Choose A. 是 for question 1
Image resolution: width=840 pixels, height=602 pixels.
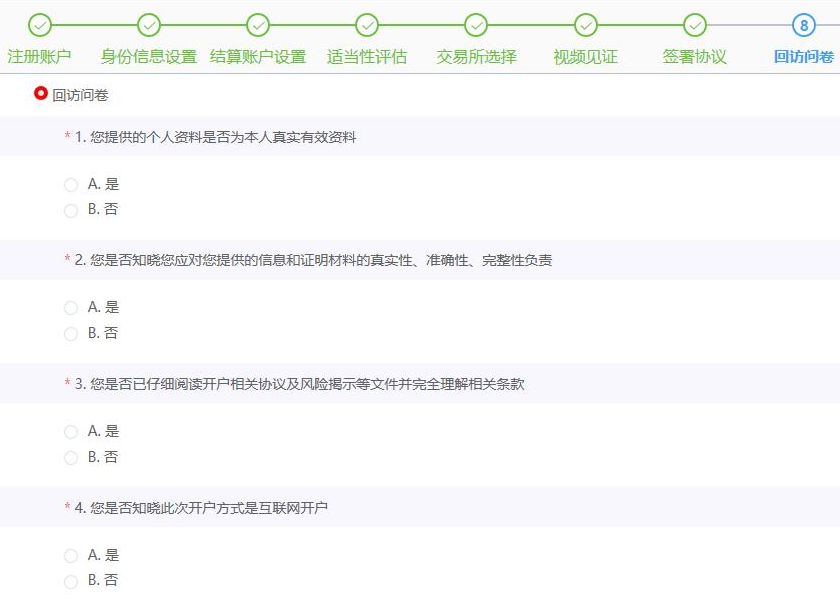pyautogui.click(x=71, y=185)
